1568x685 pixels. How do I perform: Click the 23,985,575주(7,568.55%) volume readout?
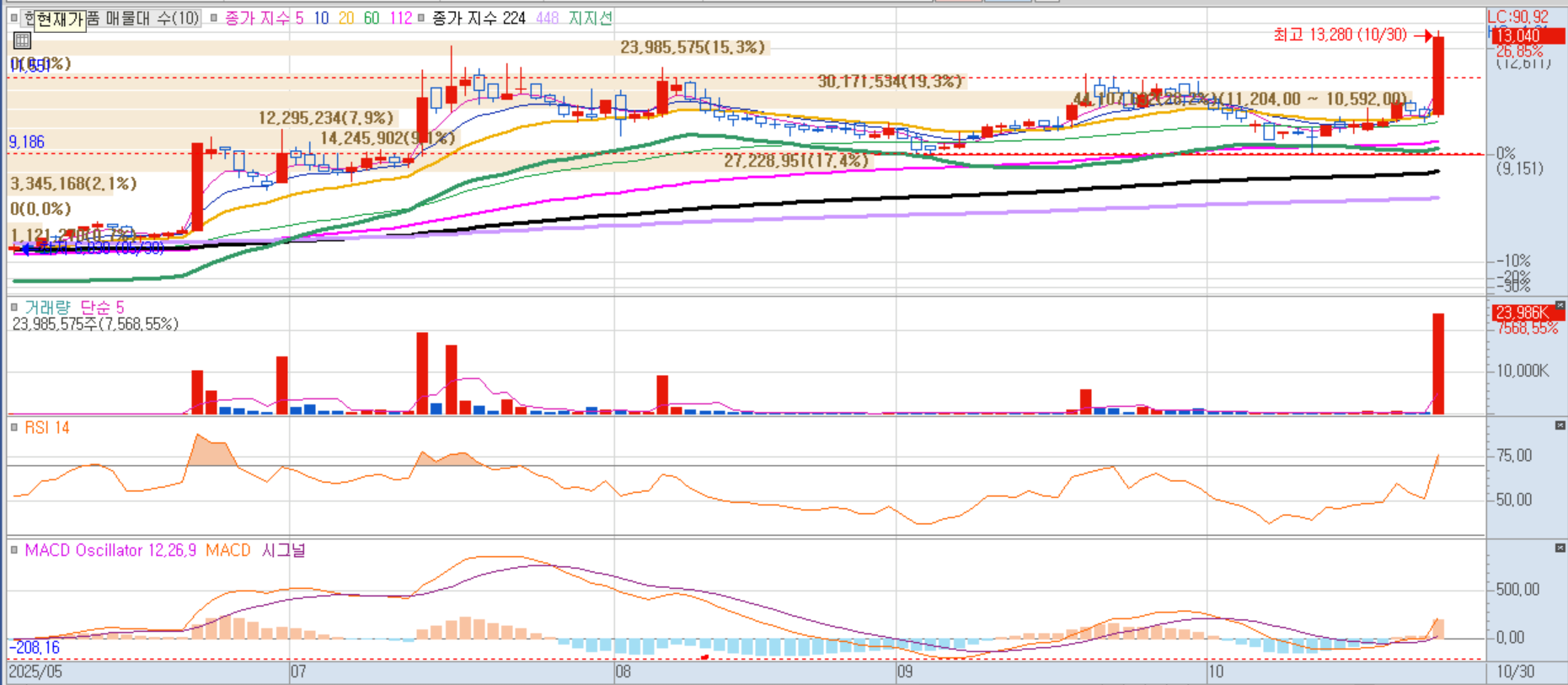point(95,324)
